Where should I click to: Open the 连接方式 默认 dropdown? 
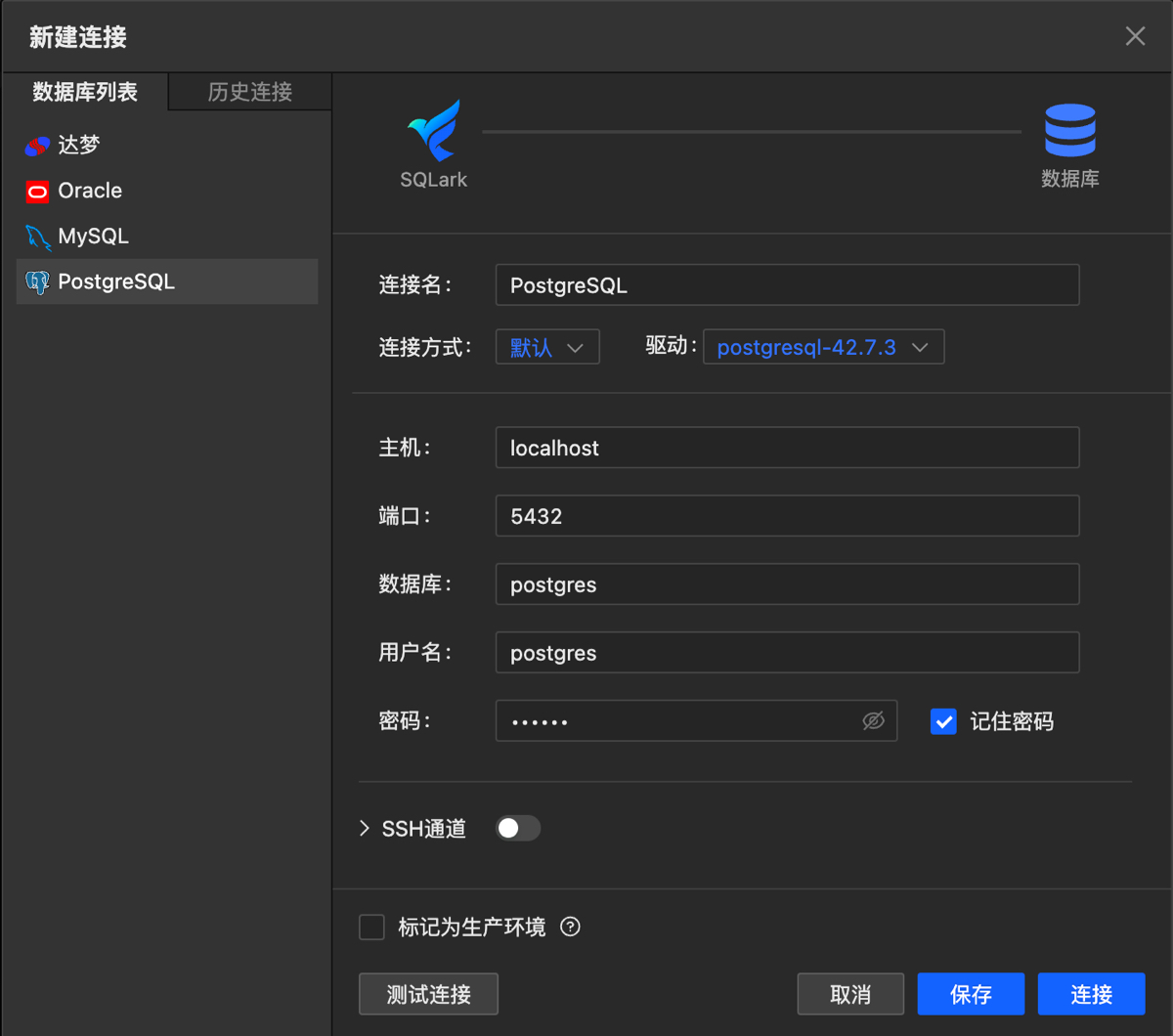[547, 347]
